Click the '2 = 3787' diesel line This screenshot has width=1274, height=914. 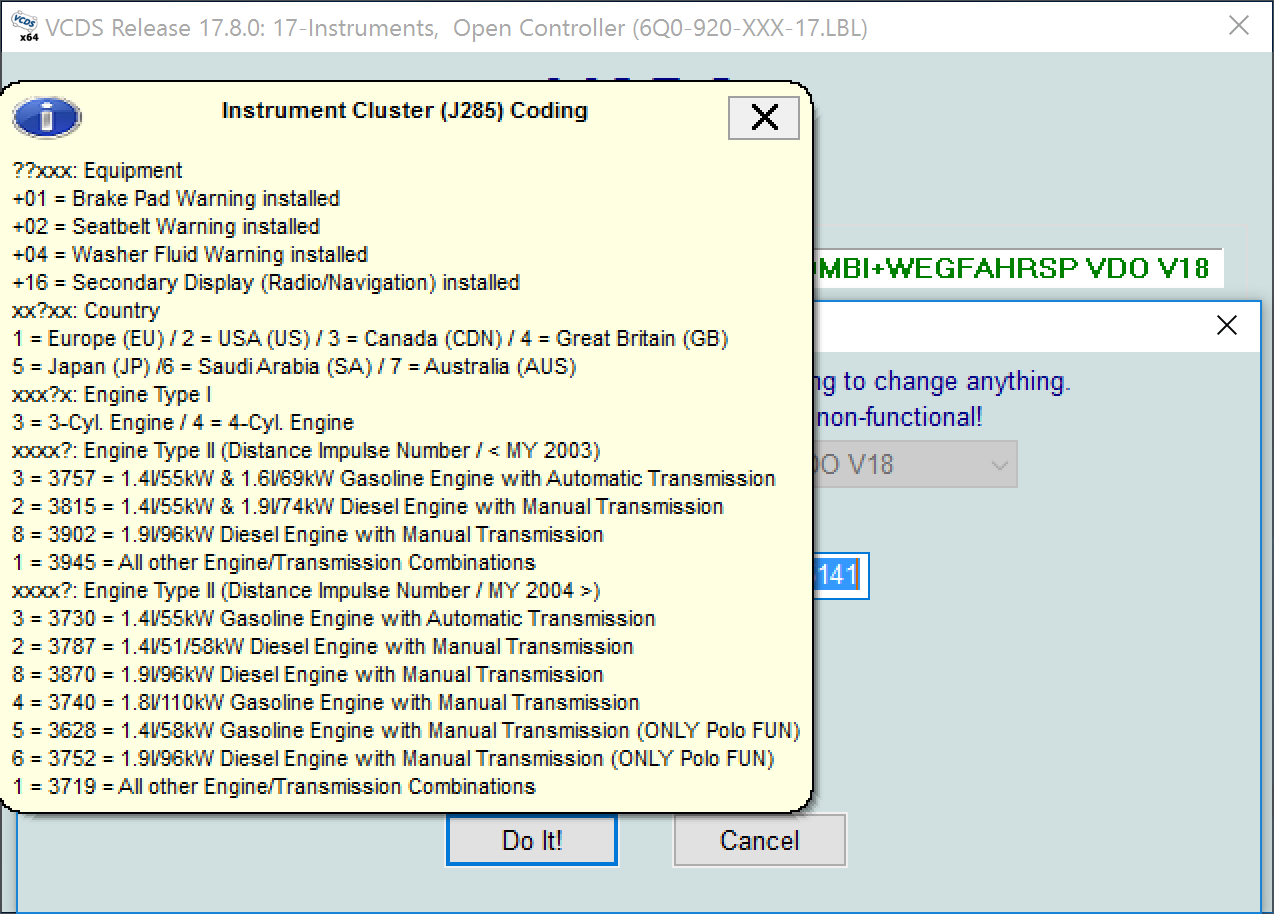(x=323, y=647)
